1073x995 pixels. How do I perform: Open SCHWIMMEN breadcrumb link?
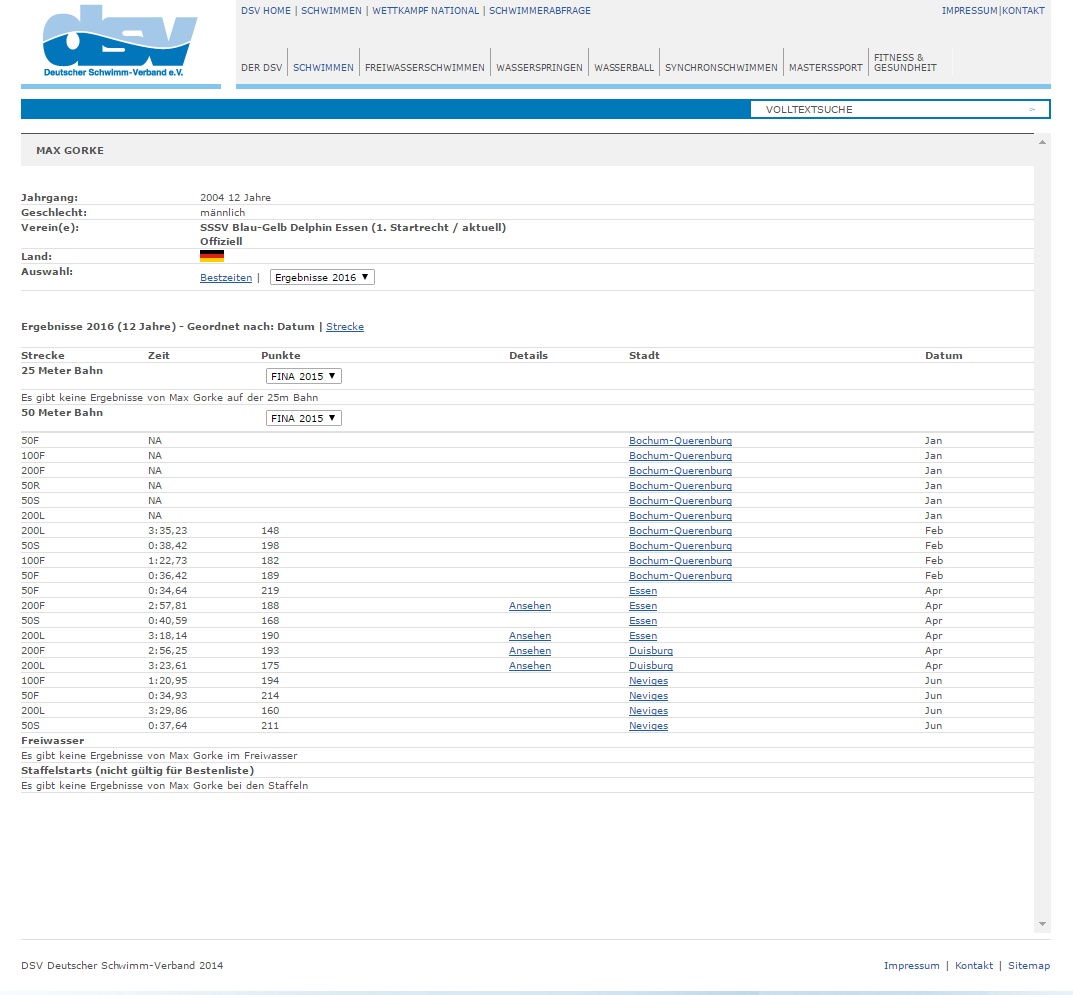click(x=331, y=11)
